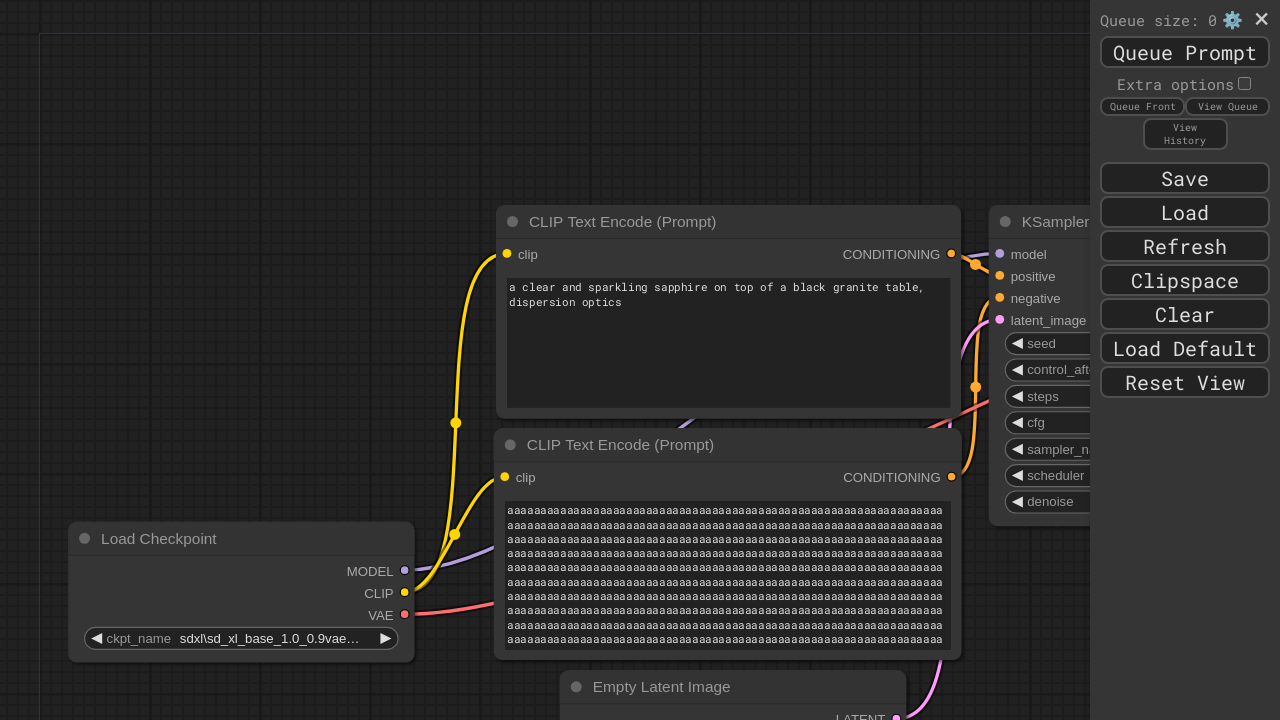Open View Queue list

1227,107
